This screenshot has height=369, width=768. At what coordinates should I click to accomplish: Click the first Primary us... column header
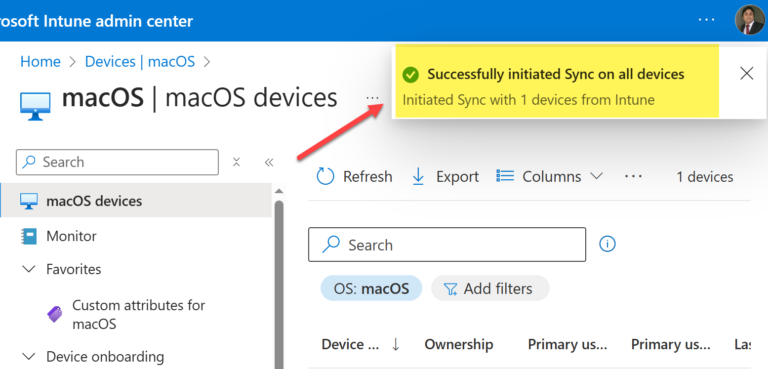pyautogui.click(x=567, y=344)
